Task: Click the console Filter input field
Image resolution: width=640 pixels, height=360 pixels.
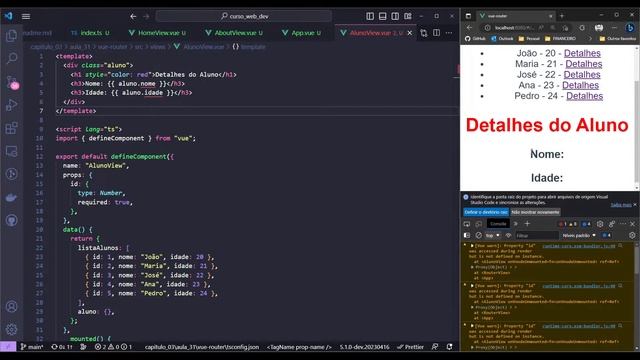Action: click(x=536, y=236)
